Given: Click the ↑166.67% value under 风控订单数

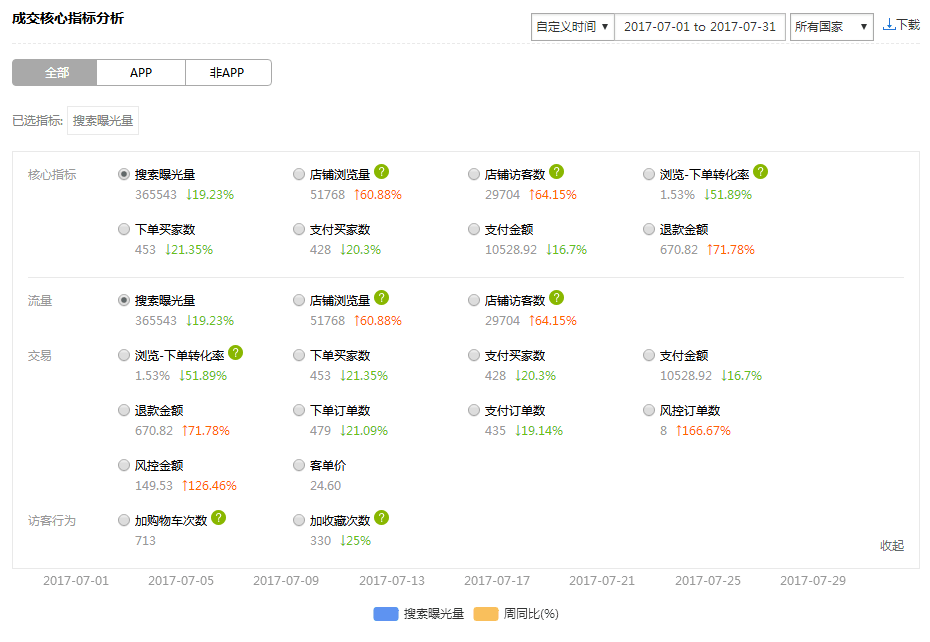Looking at the screenshot, I should [703, 430].
